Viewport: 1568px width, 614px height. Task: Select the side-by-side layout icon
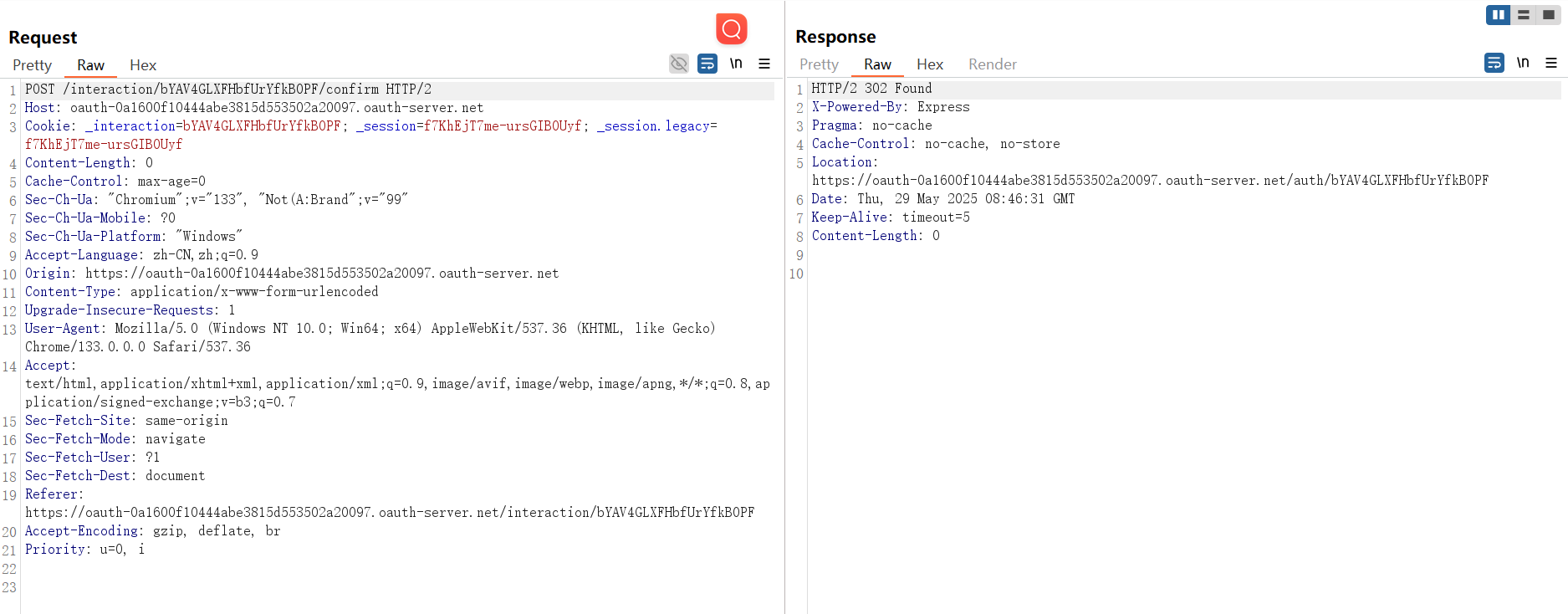[1498, 15]
